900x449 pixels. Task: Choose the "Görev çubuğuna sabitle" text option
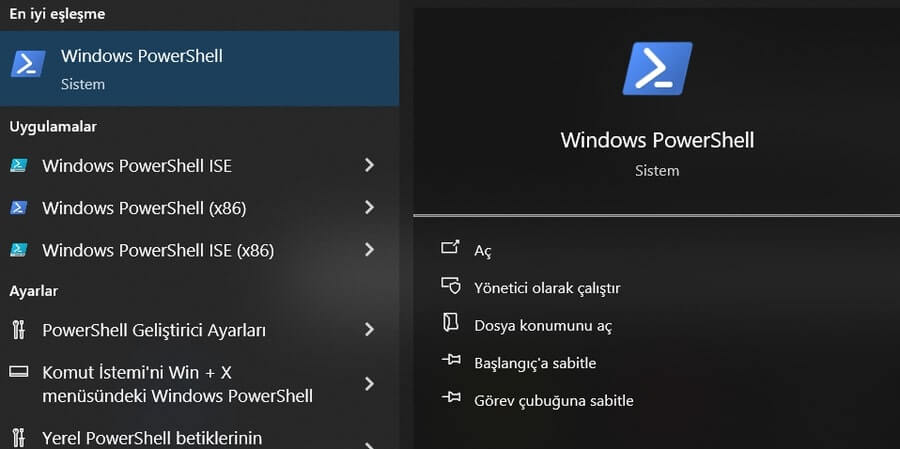[553, 401]
